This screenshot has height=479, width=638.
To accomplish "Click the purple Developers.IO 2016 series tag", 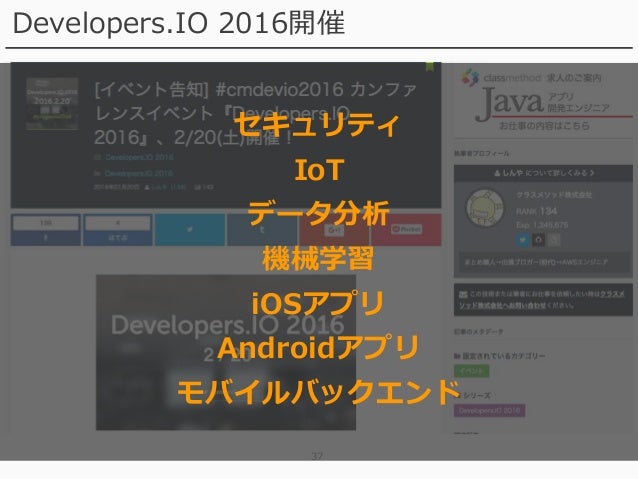I will [489, 410].
